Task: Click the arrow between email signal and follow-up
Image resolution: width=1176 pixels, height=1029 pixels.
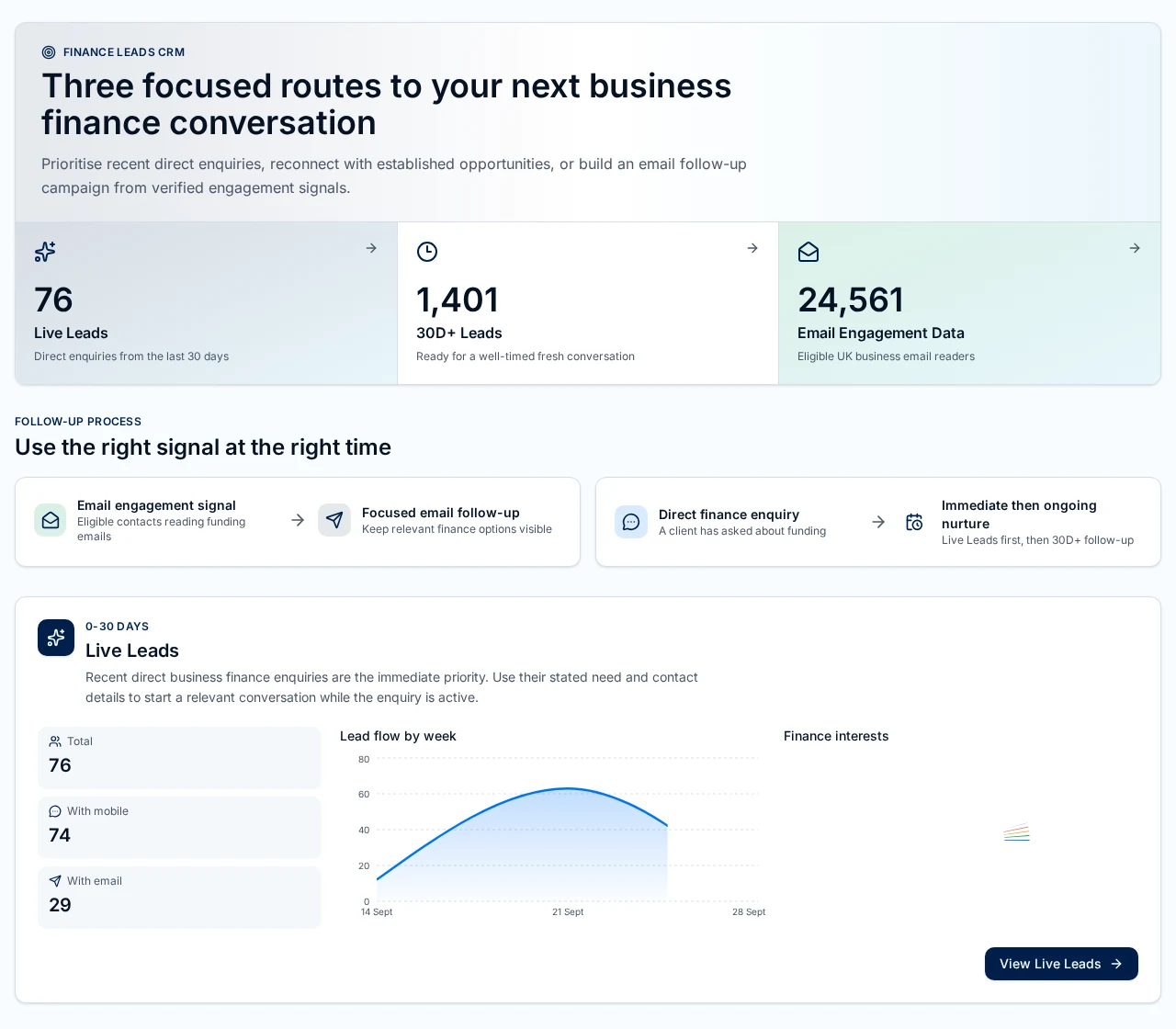Action: pyautogui.click(x=298, y=520)
